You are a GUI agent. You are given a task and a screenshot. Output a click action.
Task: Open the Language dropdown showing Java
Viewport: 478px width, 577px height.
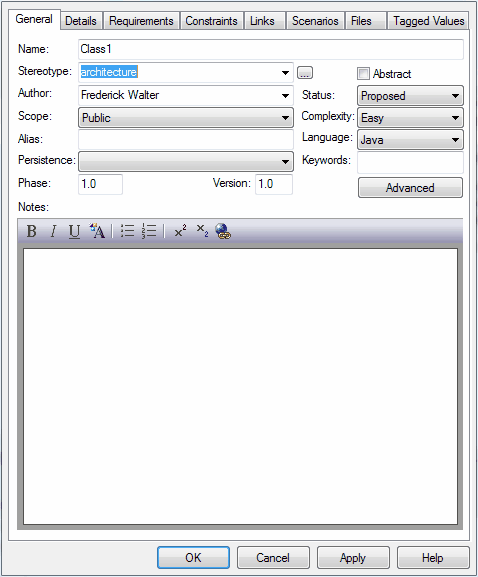[410, 140]
